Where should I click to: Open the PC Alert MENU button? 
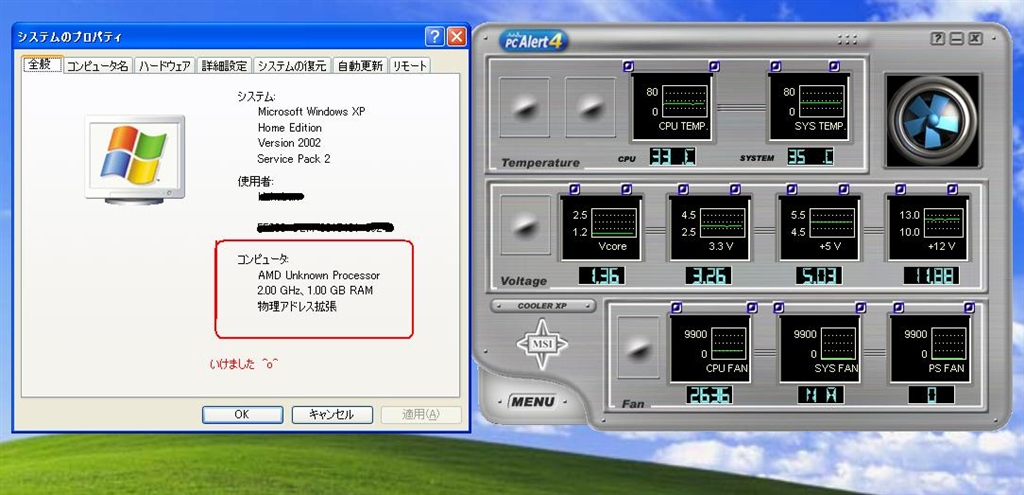point(532,402)
